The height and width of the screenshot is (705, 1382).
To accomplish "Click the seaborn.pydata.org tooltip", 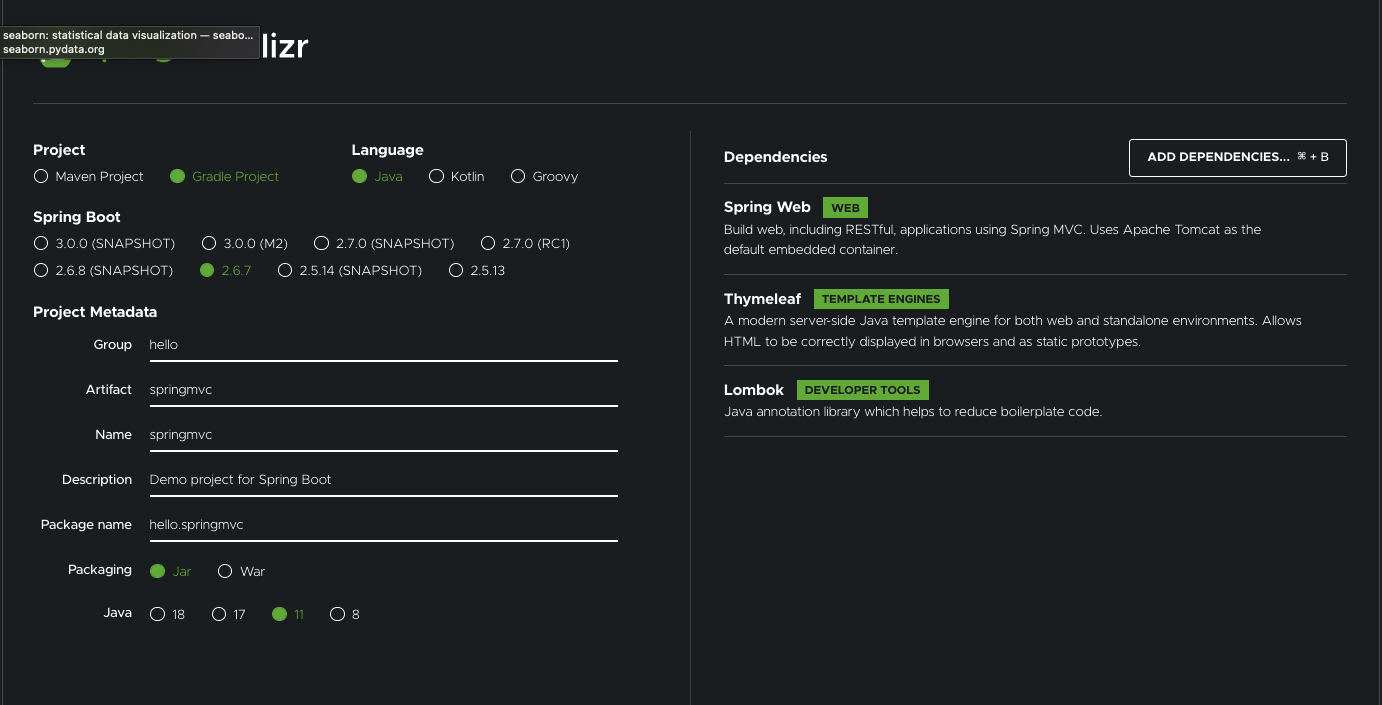I will 130,42.
